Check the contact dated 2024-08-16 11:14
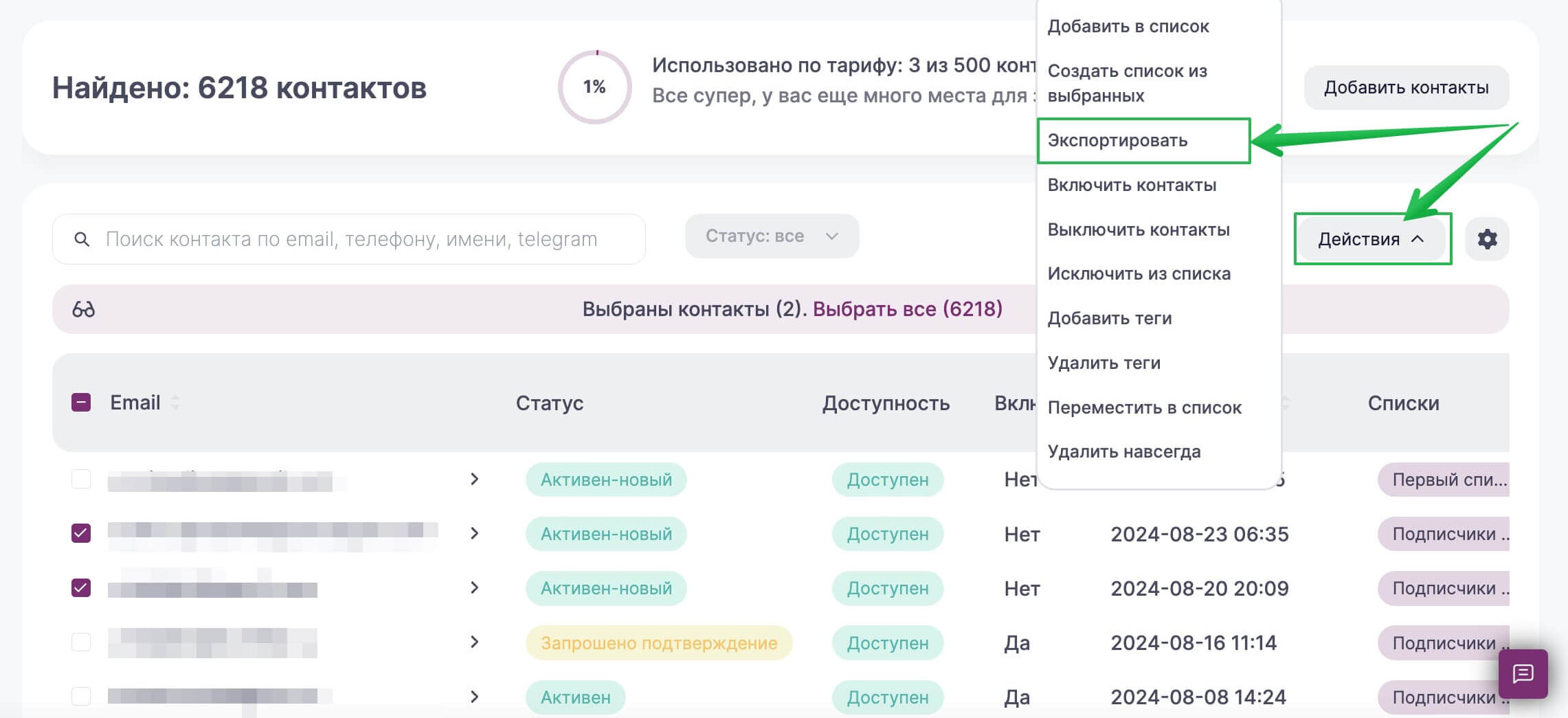The width and height of the screenshot is (1568, 718). tap(81, 642)
